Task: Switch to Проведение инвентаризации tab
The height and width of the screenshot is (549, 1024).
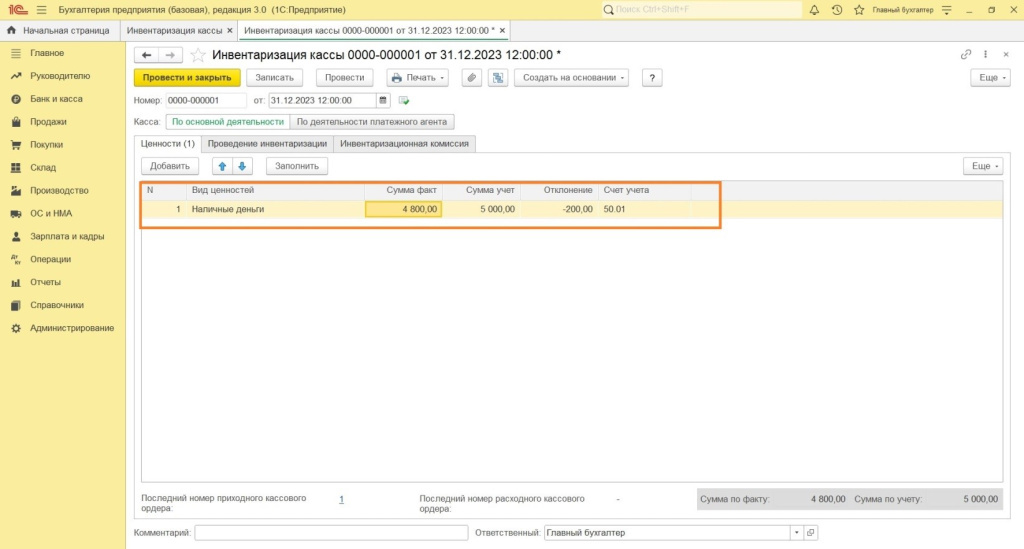Action: pos(267,144)
